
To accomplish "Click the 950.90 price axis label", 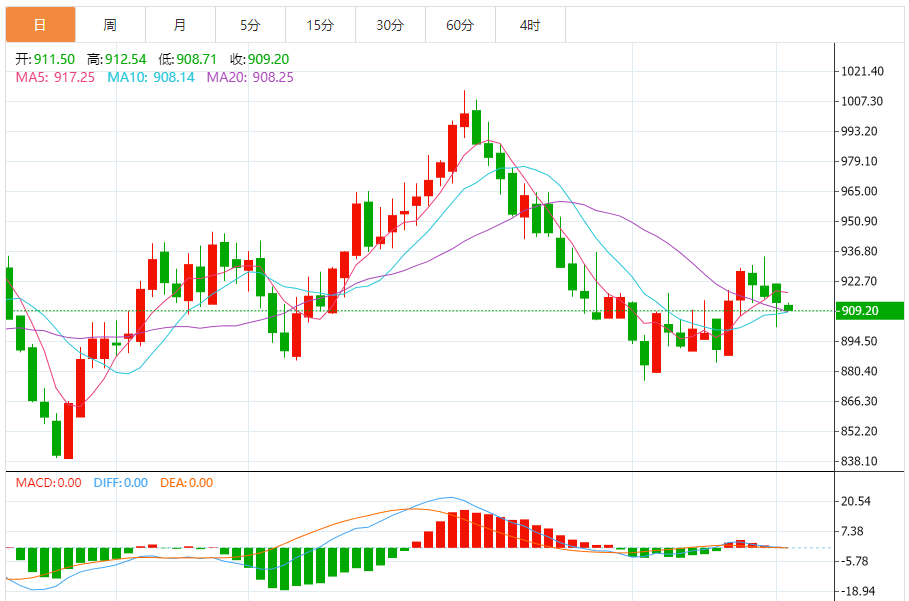I will (859, 221).
